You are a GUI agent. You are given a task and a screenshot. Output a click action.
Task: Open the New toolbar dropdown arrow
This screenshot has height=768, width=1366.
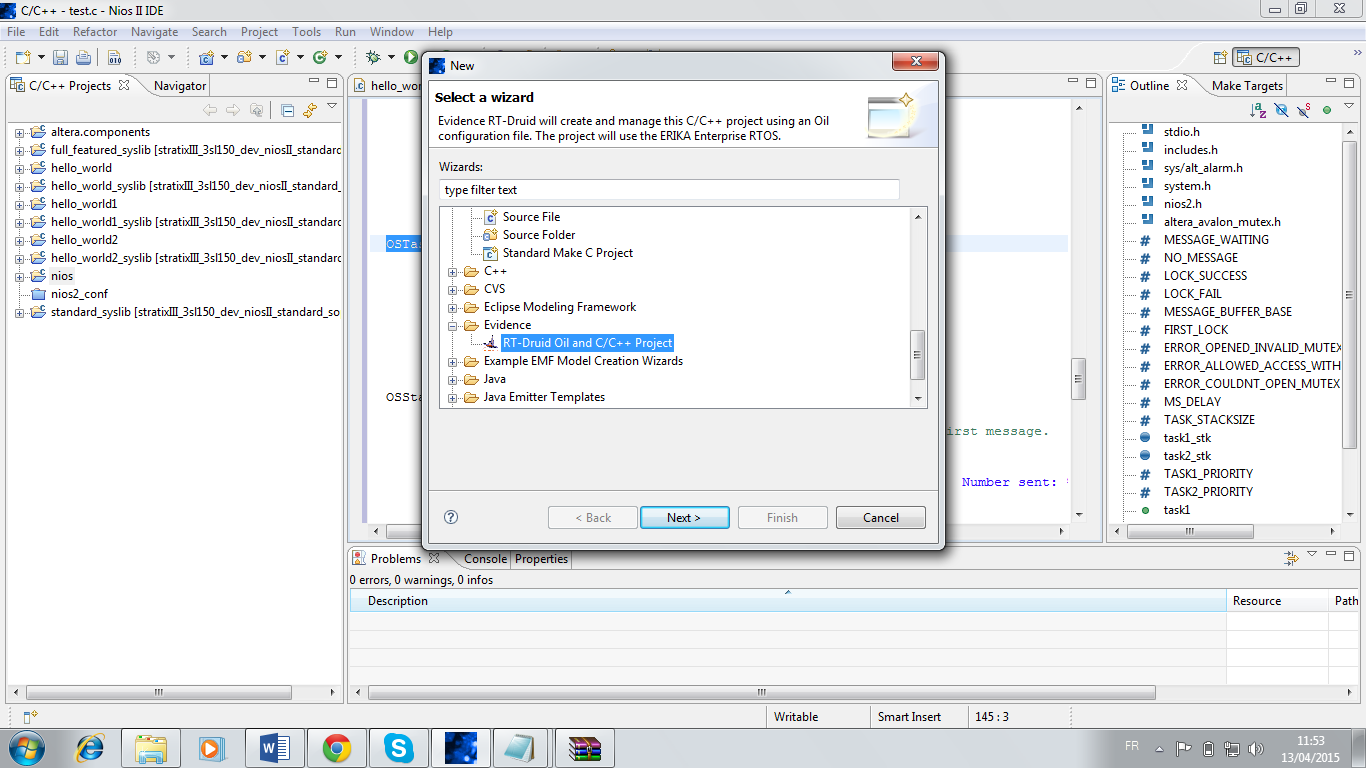click(x=40, y=57)
